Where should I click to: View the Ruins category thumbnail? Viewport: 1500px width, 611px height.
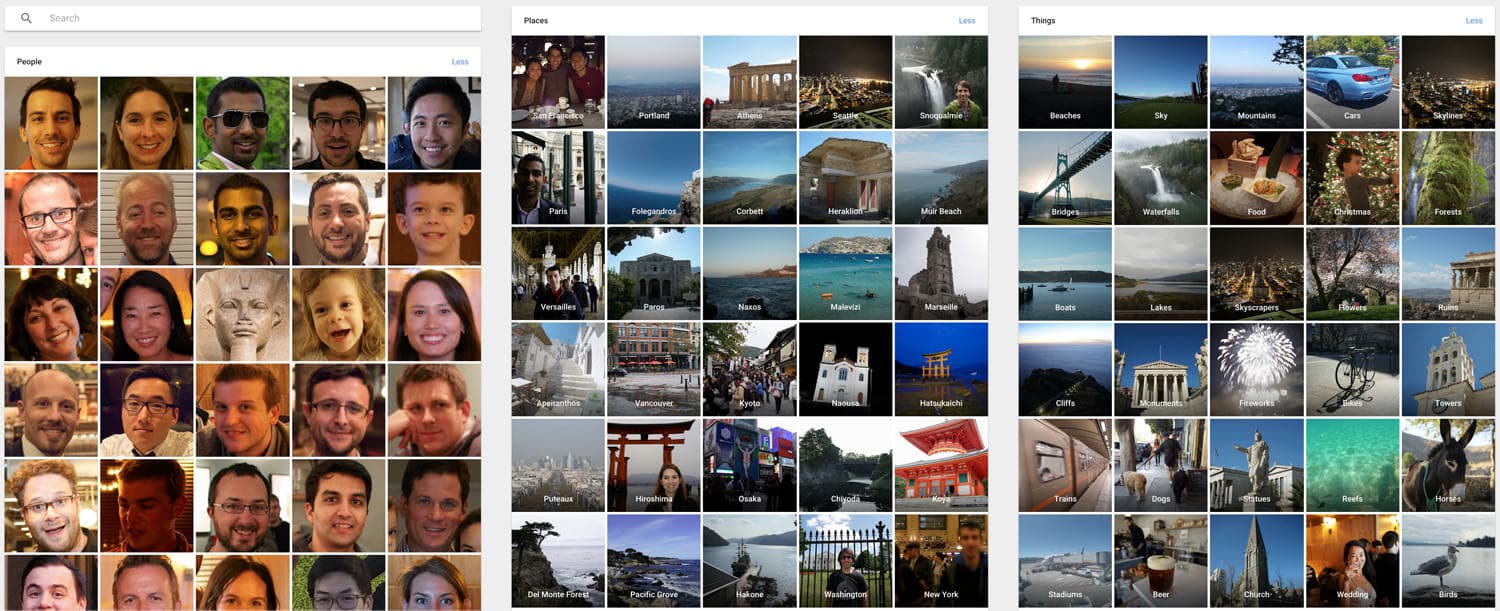tap(1448, 274)
